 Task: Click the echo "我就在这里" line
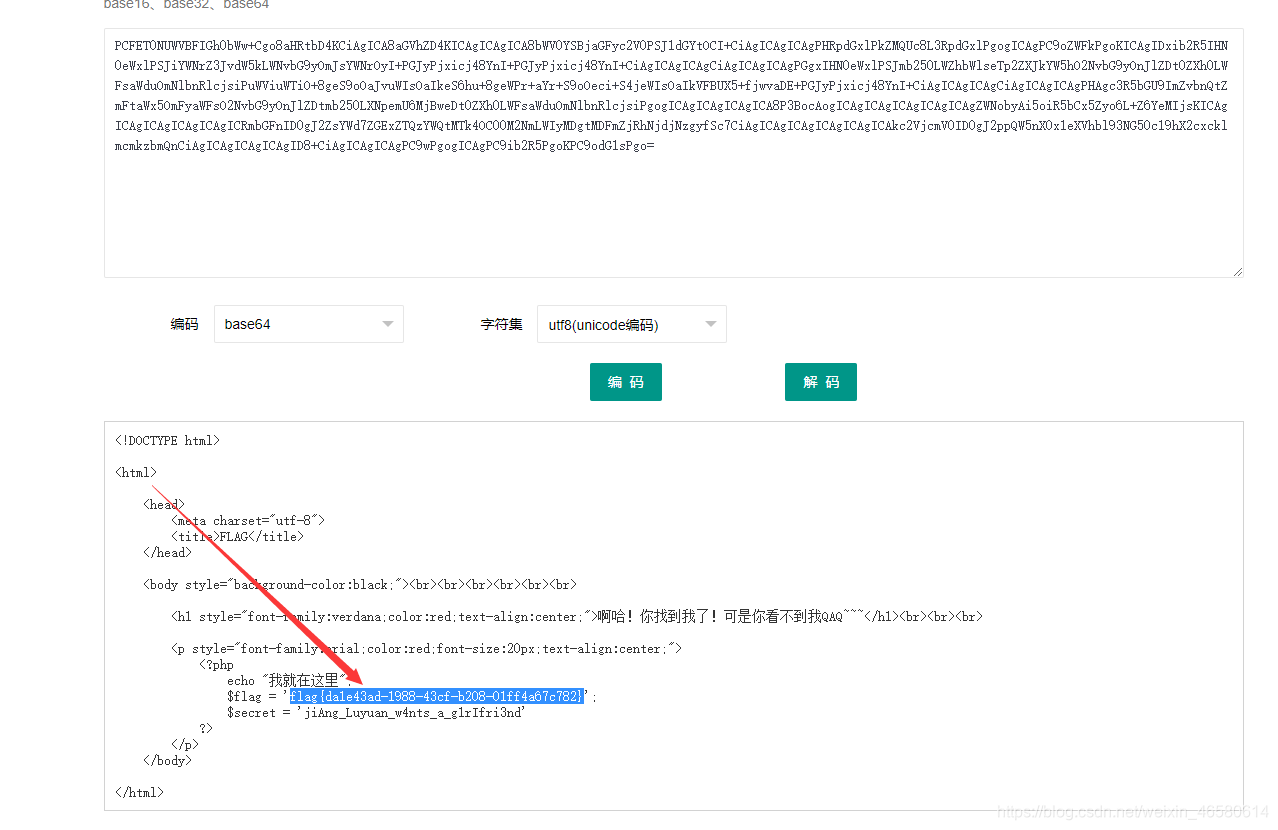tap(289, 680)
